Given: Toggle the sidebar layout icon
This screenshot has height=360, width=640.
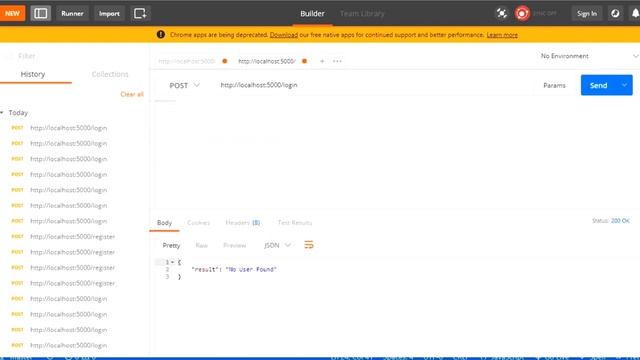Looking at the screenshot, I should click(40, 13).
